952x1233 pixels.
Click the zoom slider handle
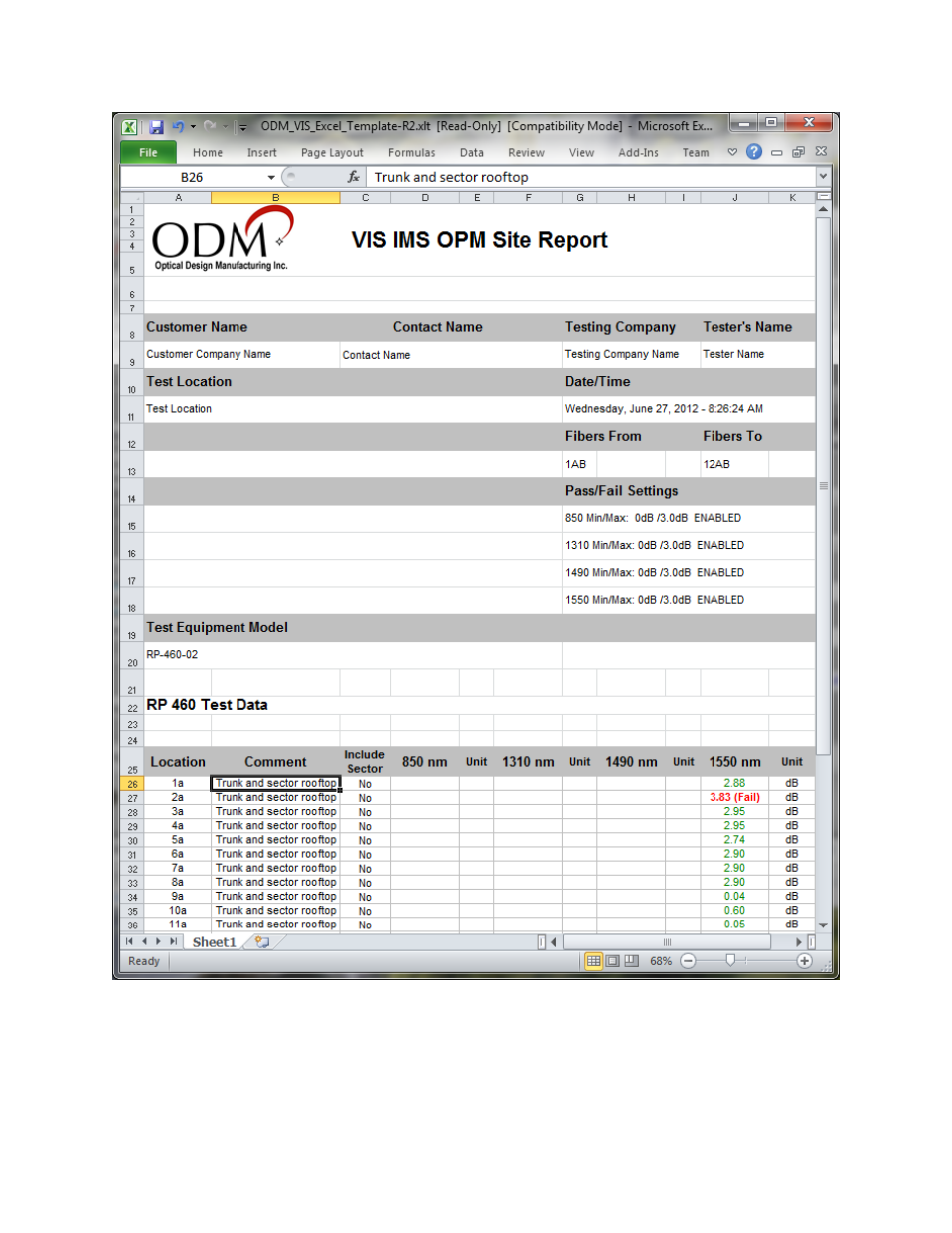coord(730,960)
